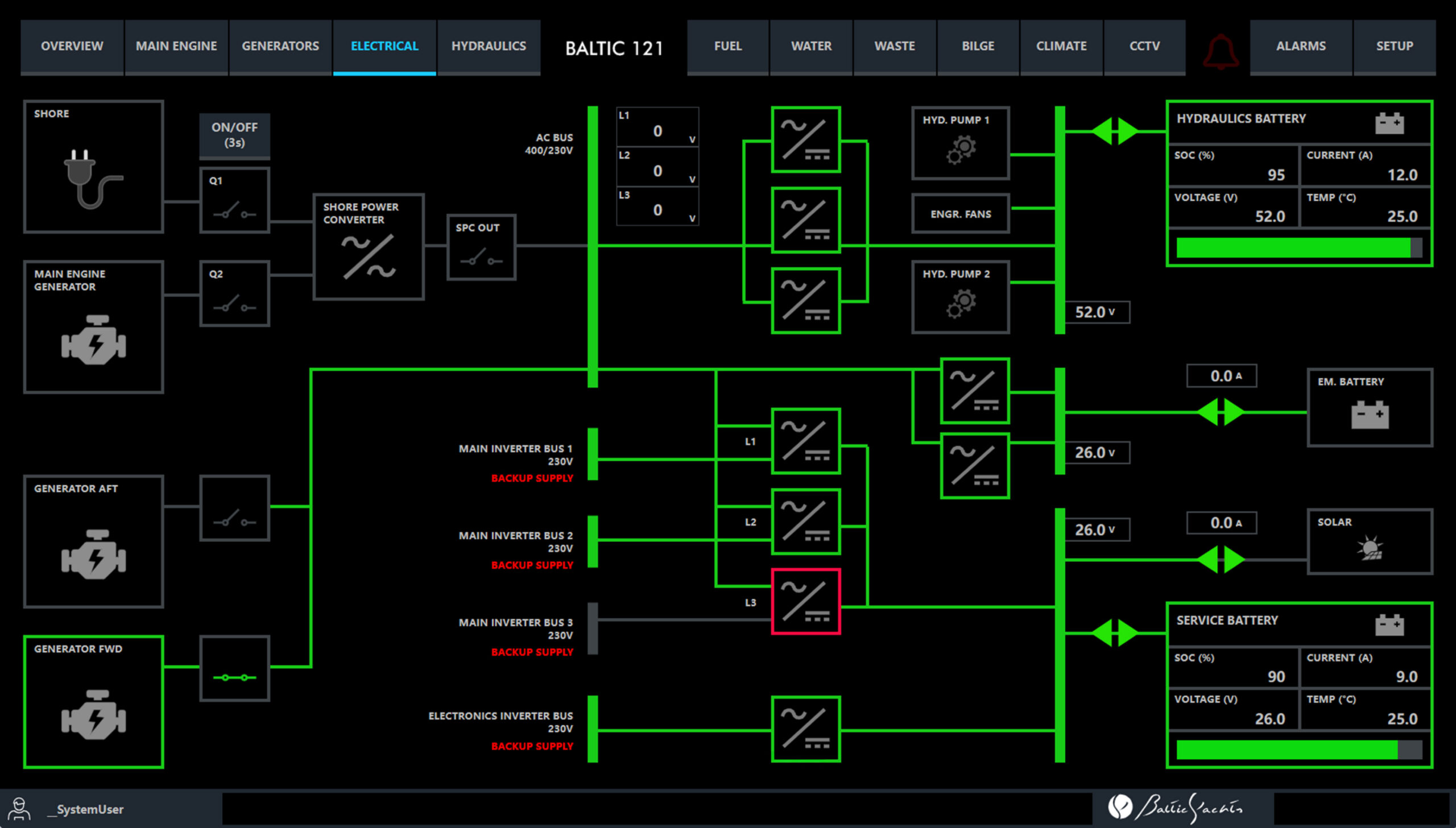Open the Alarms tab
This screenshot has width=1456, height=828.
tap(1300, 46)
